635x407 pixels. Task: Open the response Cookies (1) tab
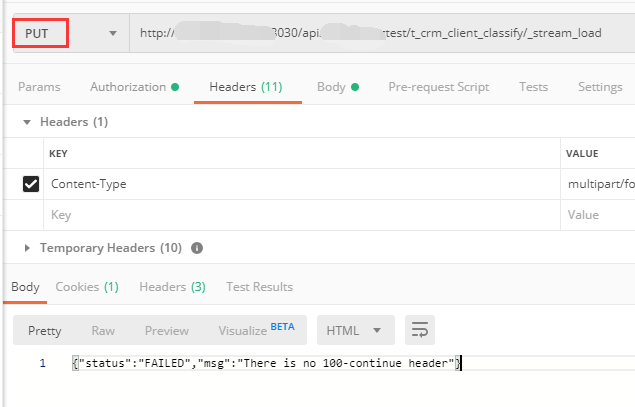(87, 287)
